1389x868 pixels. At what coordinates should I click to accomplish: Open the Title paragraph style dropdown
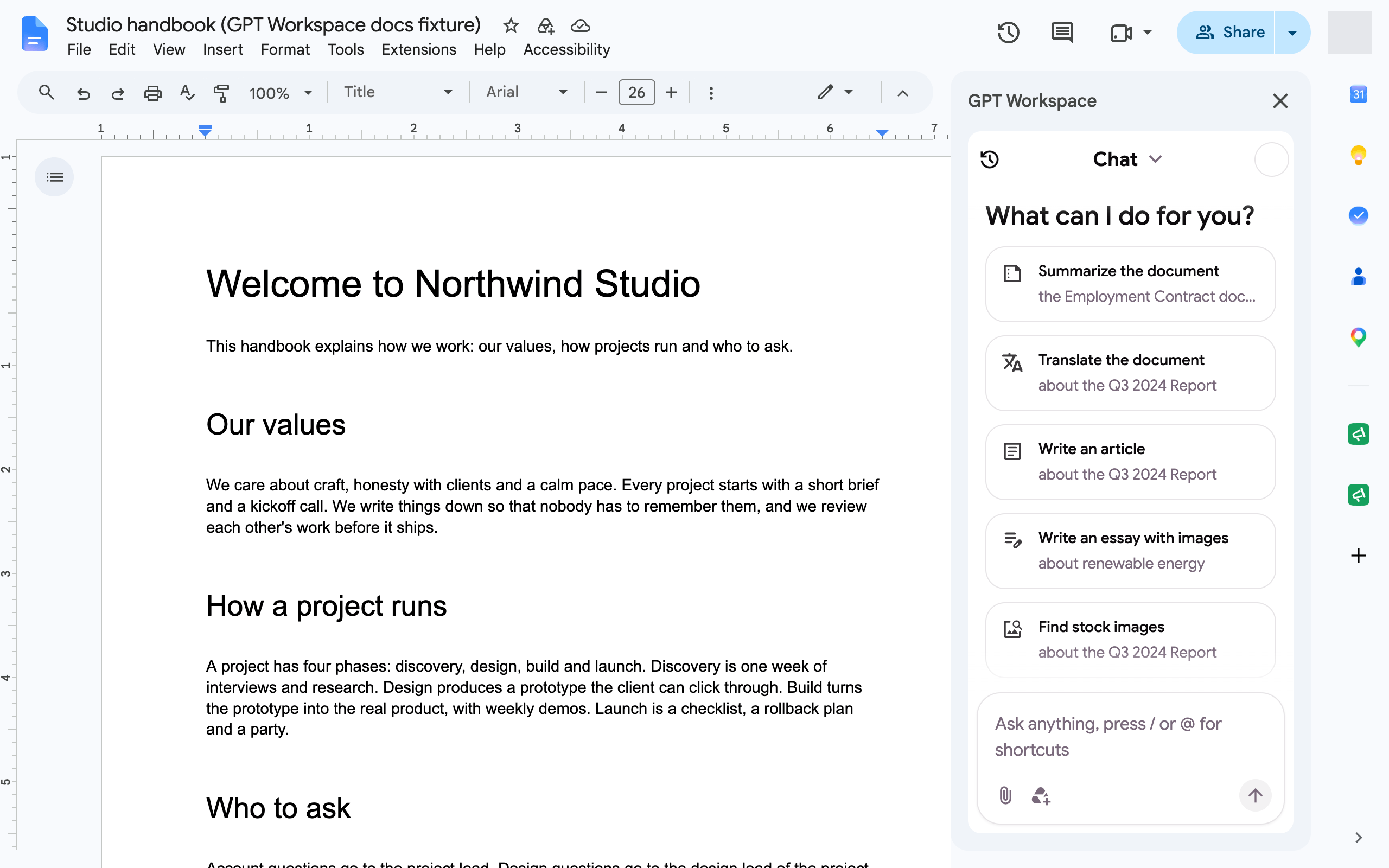(398, 92)
